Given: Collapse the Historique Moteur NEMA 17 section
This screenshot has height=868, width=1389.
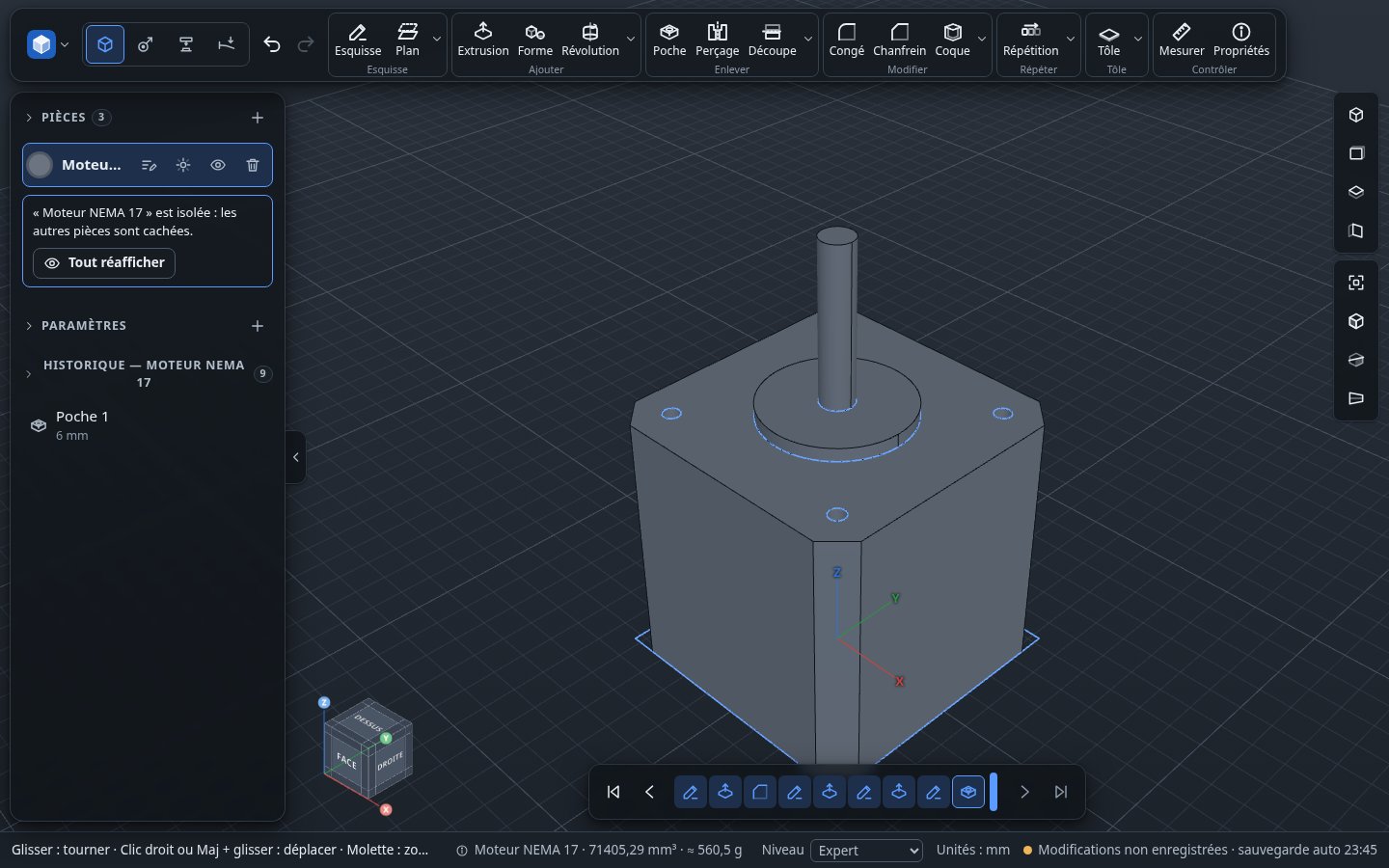Looking at the screenshot, I should 29,374.
